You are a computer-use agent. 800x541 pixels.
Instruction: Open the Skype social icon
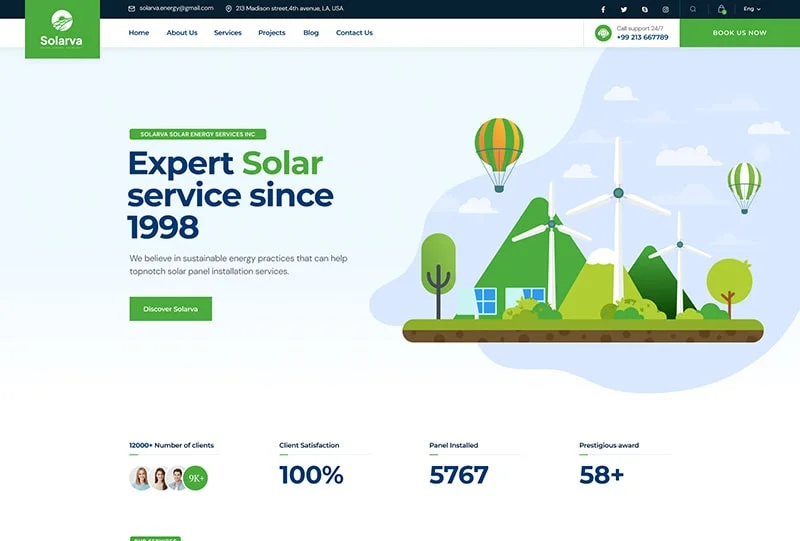point(645,9)
